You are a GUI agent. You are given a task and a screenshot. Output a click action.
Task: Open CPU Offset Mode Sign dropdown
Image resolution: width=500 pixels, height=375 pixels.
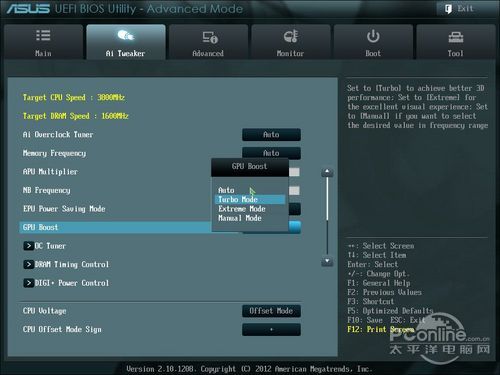click(x=271, y=330)
